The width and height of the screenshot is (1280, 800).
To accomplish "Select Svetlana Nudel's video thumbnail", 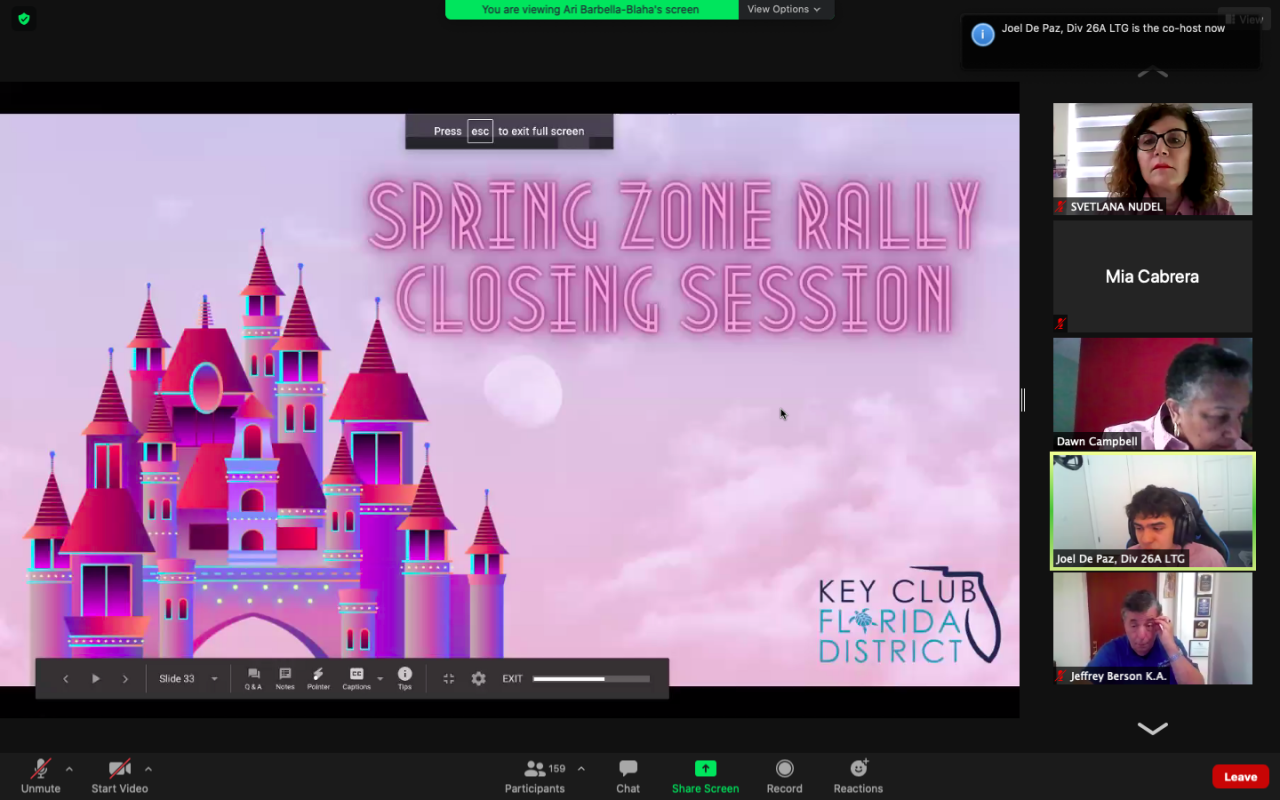I will 1152,159.
